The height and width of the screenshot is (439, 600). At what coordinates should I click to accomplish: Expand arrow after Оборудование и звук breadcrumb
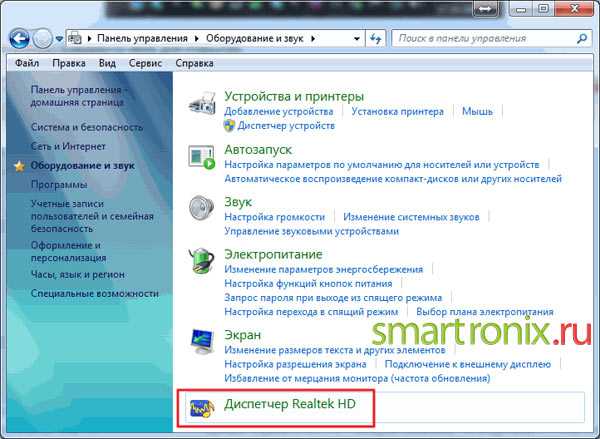(313, 39)
